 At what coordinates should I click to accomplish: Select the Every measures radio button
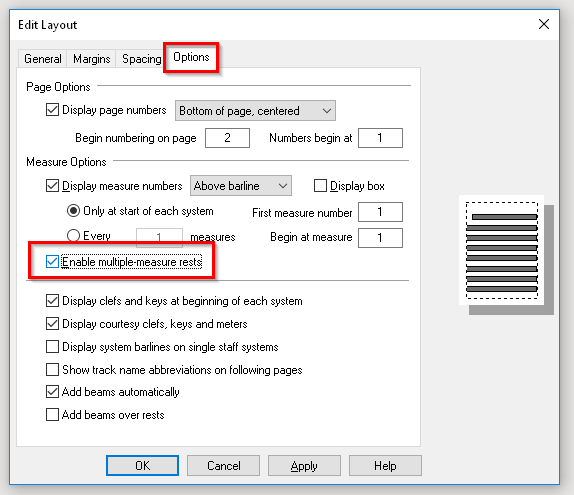tap(73, 235)
